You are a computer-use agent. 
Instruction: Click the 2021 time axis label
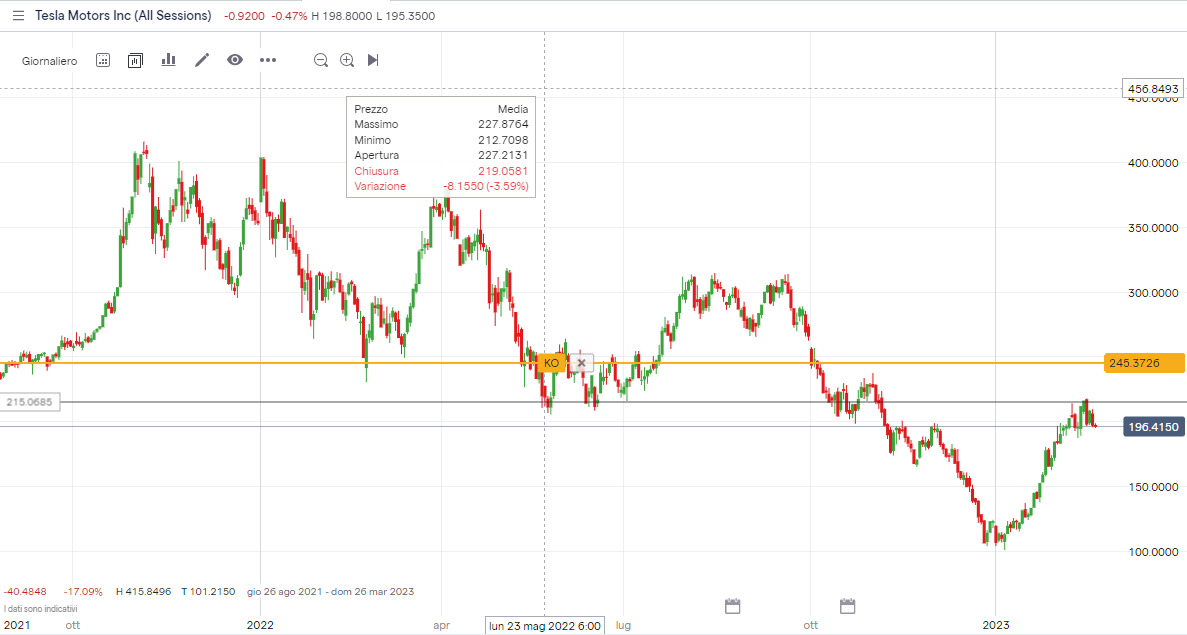click(17, 625)
